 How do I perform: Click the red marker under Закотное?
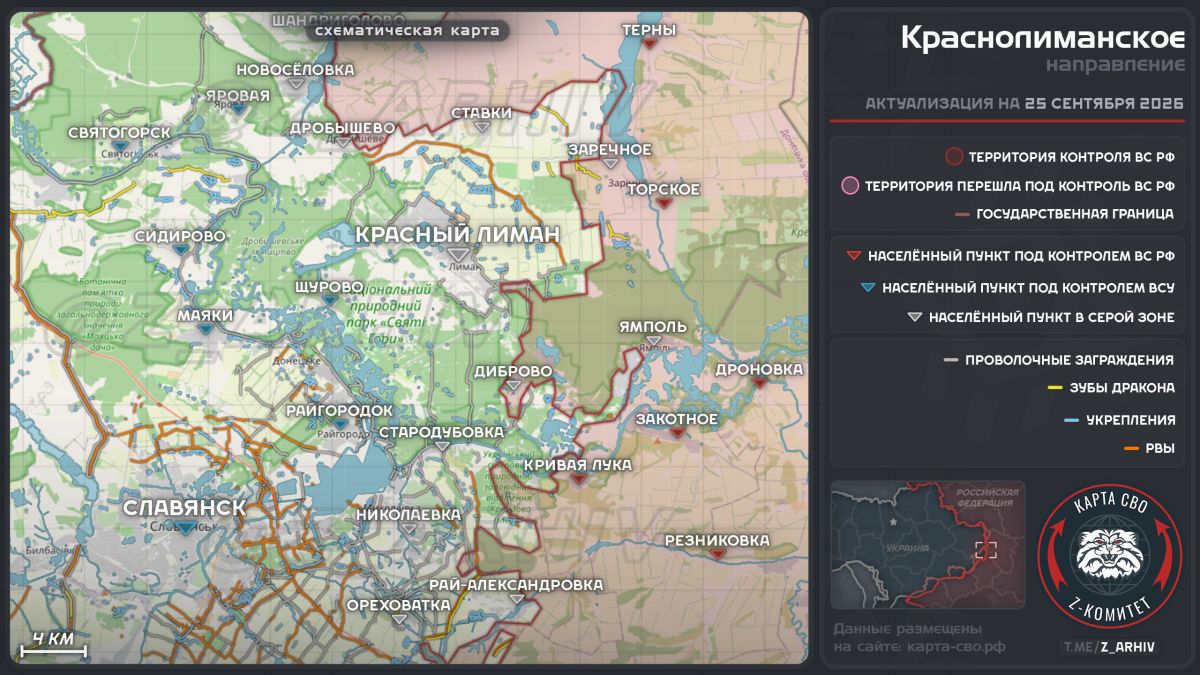point(677,433)
